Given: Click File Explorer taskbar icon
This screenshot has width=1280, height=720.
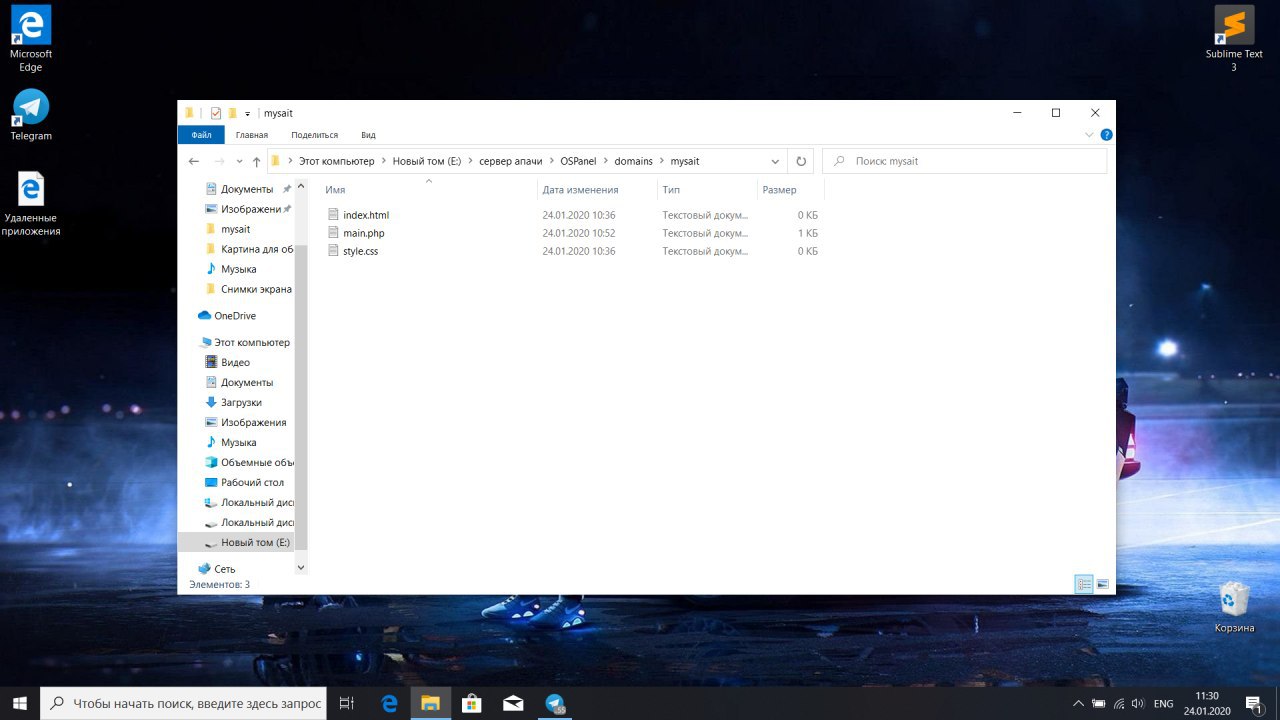Looking at the screenshot, I should (x=431, y=703).
